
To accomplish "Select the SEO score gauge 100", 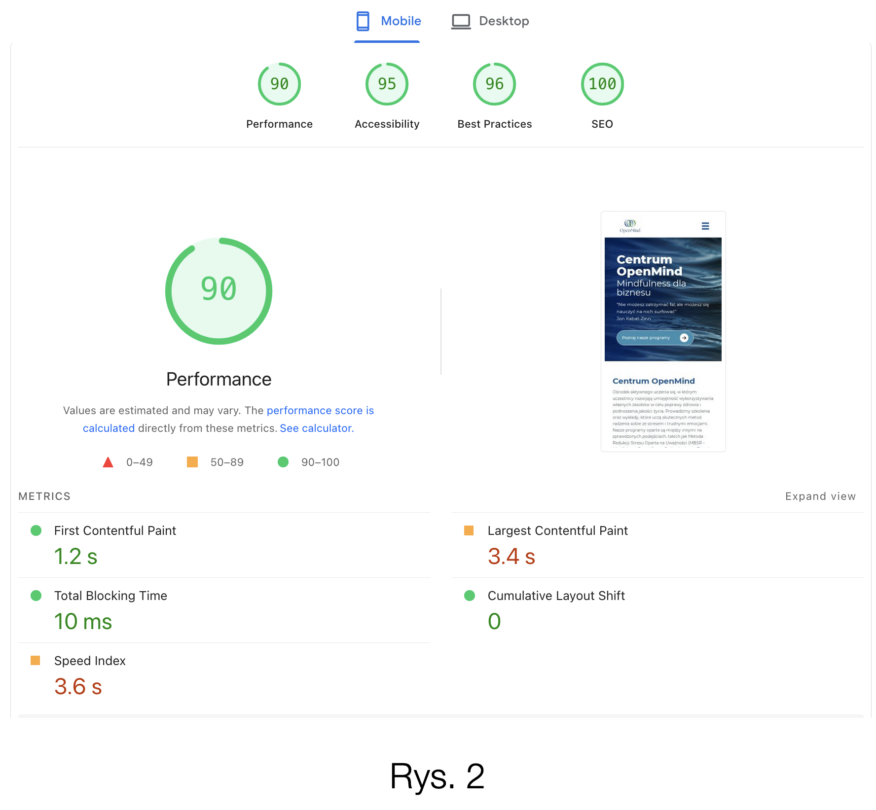I will pyautogui.click(x=602, y=85).
